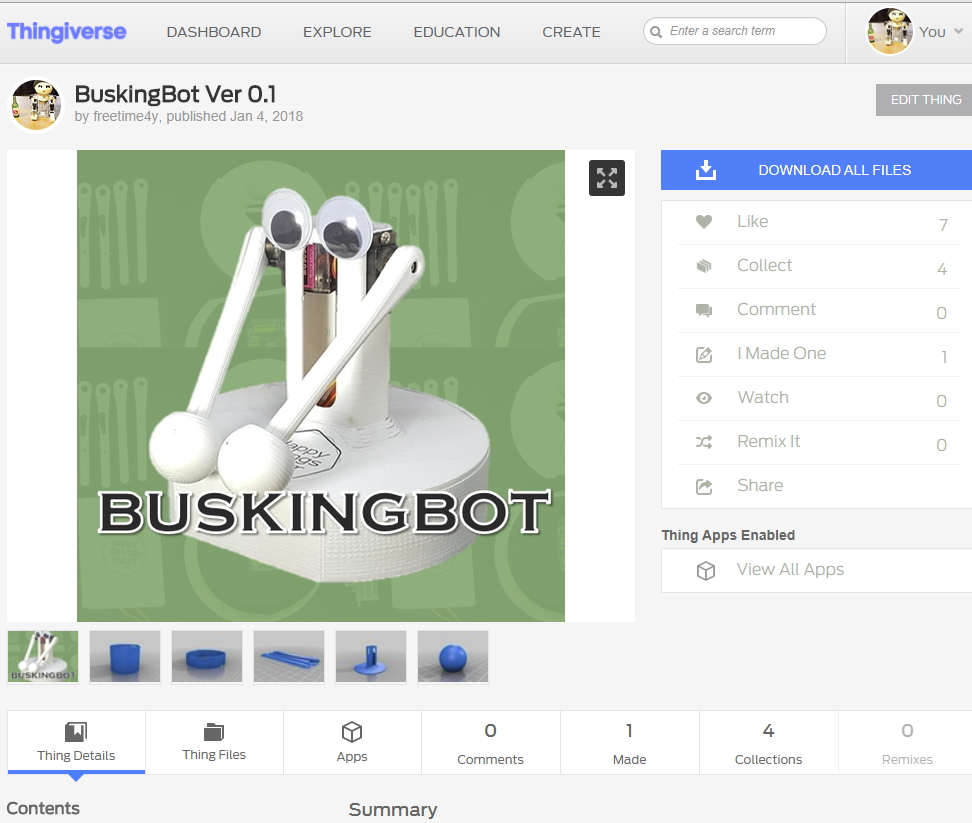
Task: Click the Comment label
Action: pos(776,309)
